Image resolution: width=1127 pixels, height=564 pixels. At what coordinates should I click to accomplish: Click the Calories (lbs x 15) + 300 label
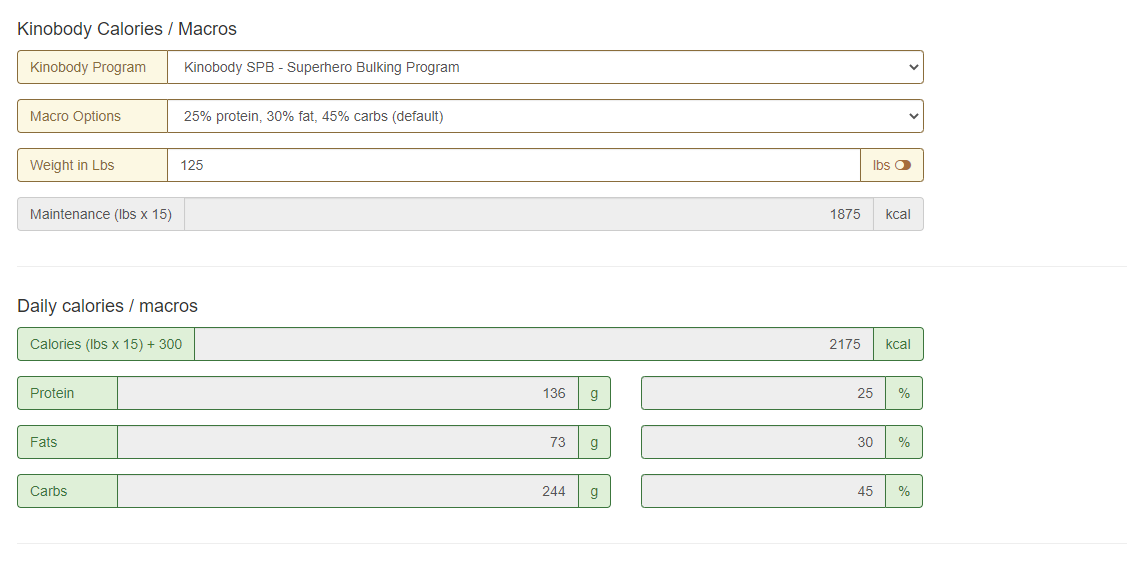(x=106, y=344)
